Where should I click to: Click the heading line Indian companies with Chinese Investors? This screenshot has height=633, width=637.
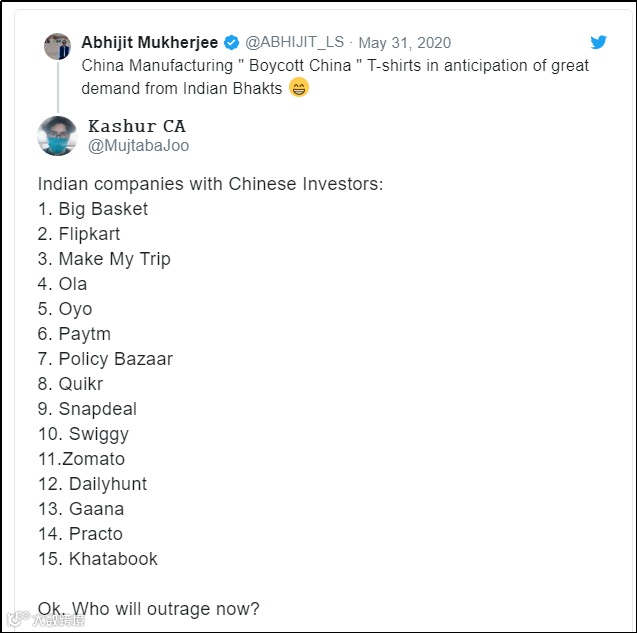(210, 184)
